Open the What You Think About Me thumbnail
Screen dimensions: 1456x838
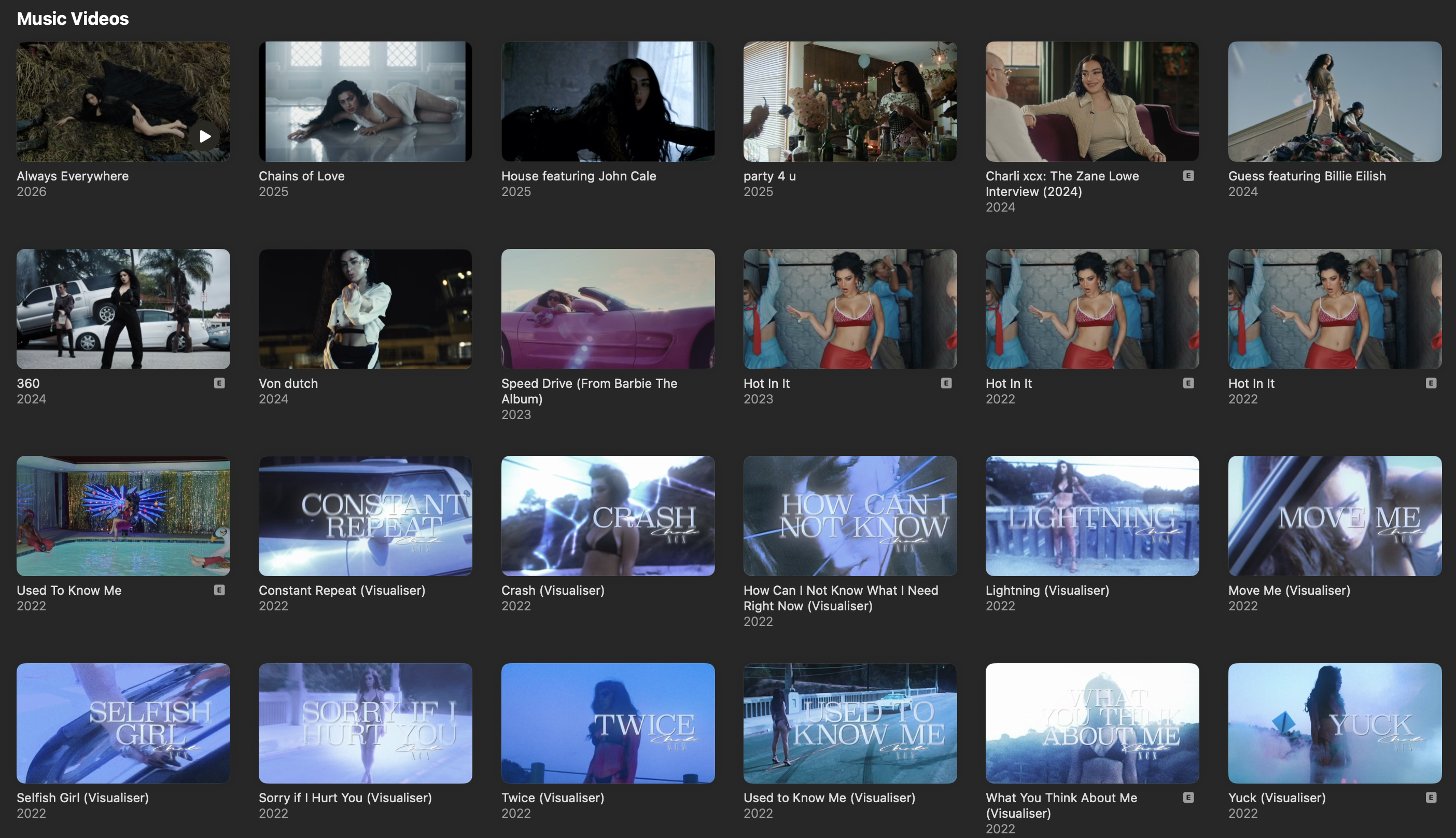point(1093,723)
